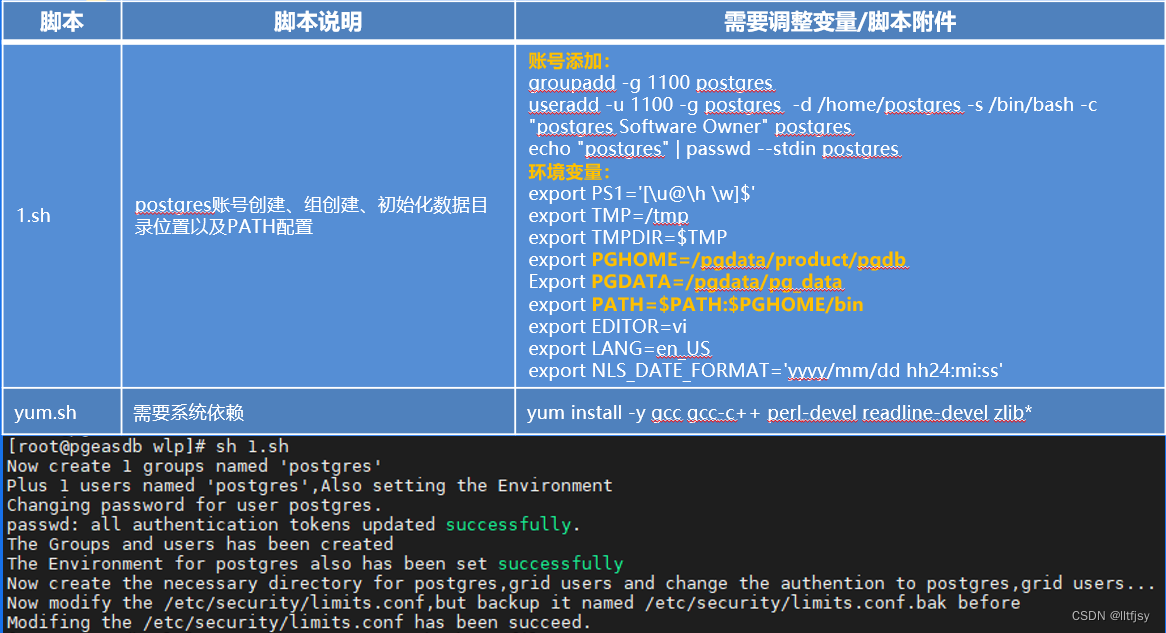This screenshot has width=1166, height=633.
Task: Select the yum.sh script cell
Action: [x=62, y=411]
